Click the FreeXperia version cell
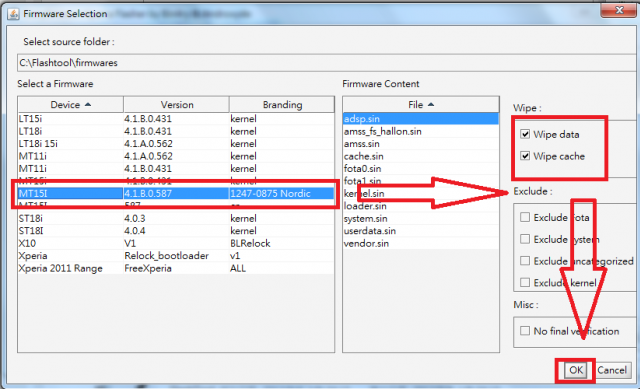640x389 pixels. coord(176,268)
